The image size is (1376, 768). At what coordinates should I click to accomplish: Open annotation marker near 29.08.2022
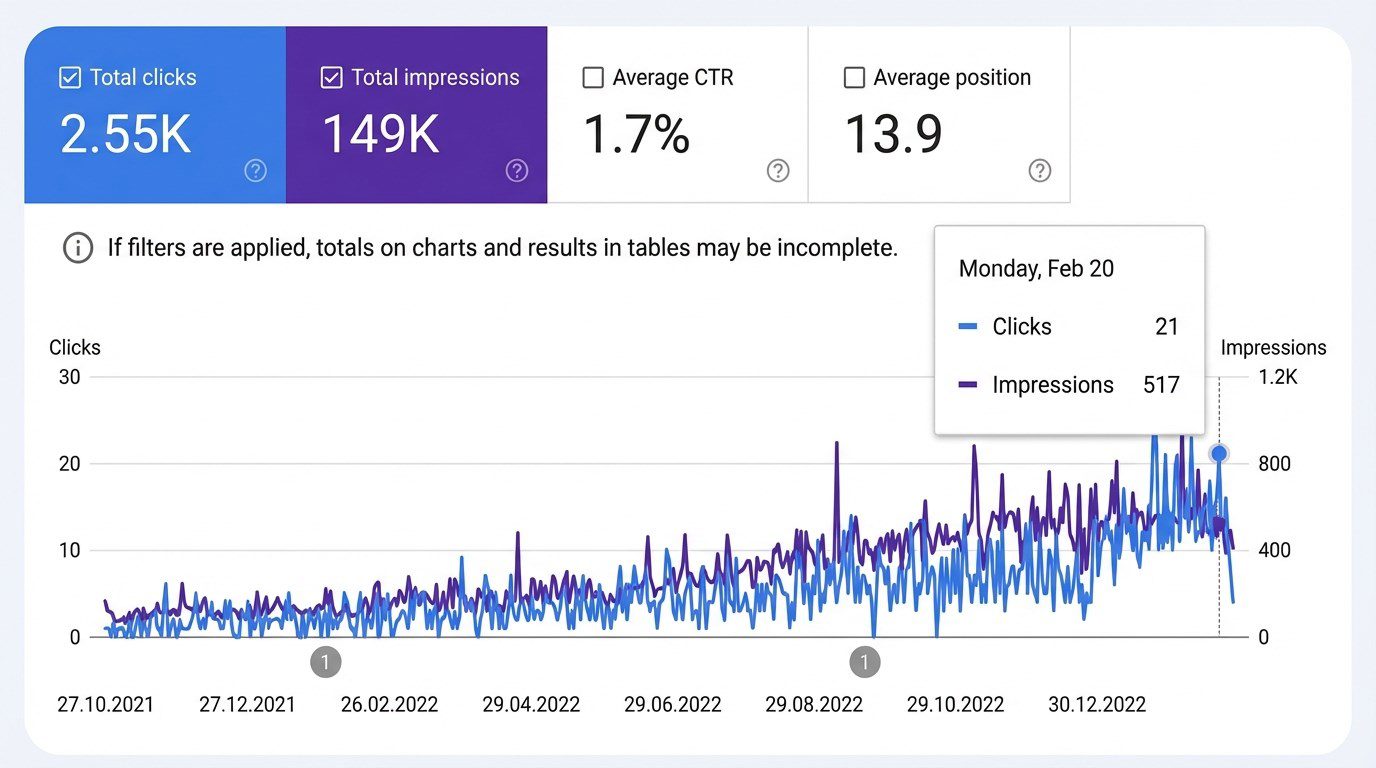[x=864, y=662]
